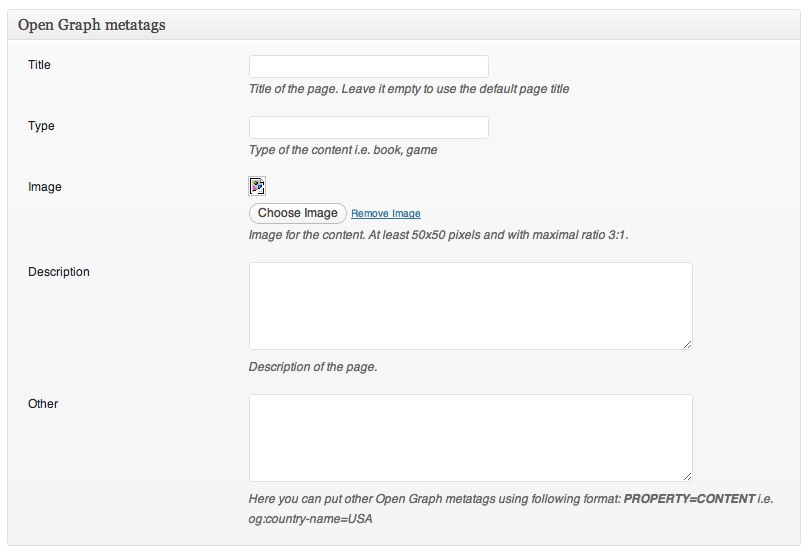Grab the Other text area resize handle
Image resolution: width=810 pixels, height=554 pixels.
point(687,476)
